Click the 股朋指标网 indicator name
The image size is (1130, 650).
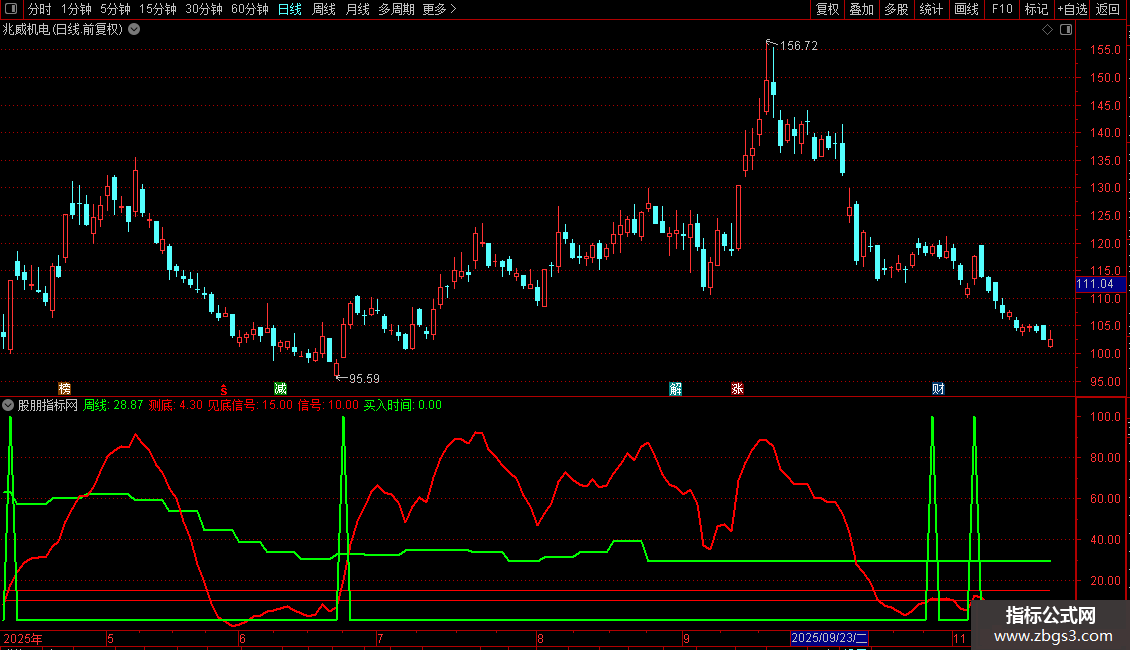click(48, 405)
